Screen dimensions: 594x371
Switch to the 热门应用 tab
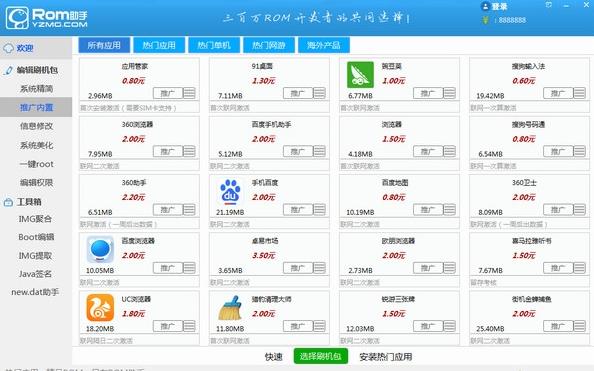point(159,45)
